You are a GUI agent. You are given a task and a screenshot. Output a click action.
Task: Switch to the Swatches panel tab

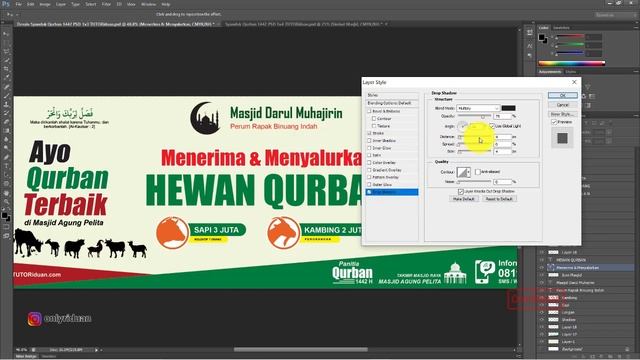tap(561, 28)
